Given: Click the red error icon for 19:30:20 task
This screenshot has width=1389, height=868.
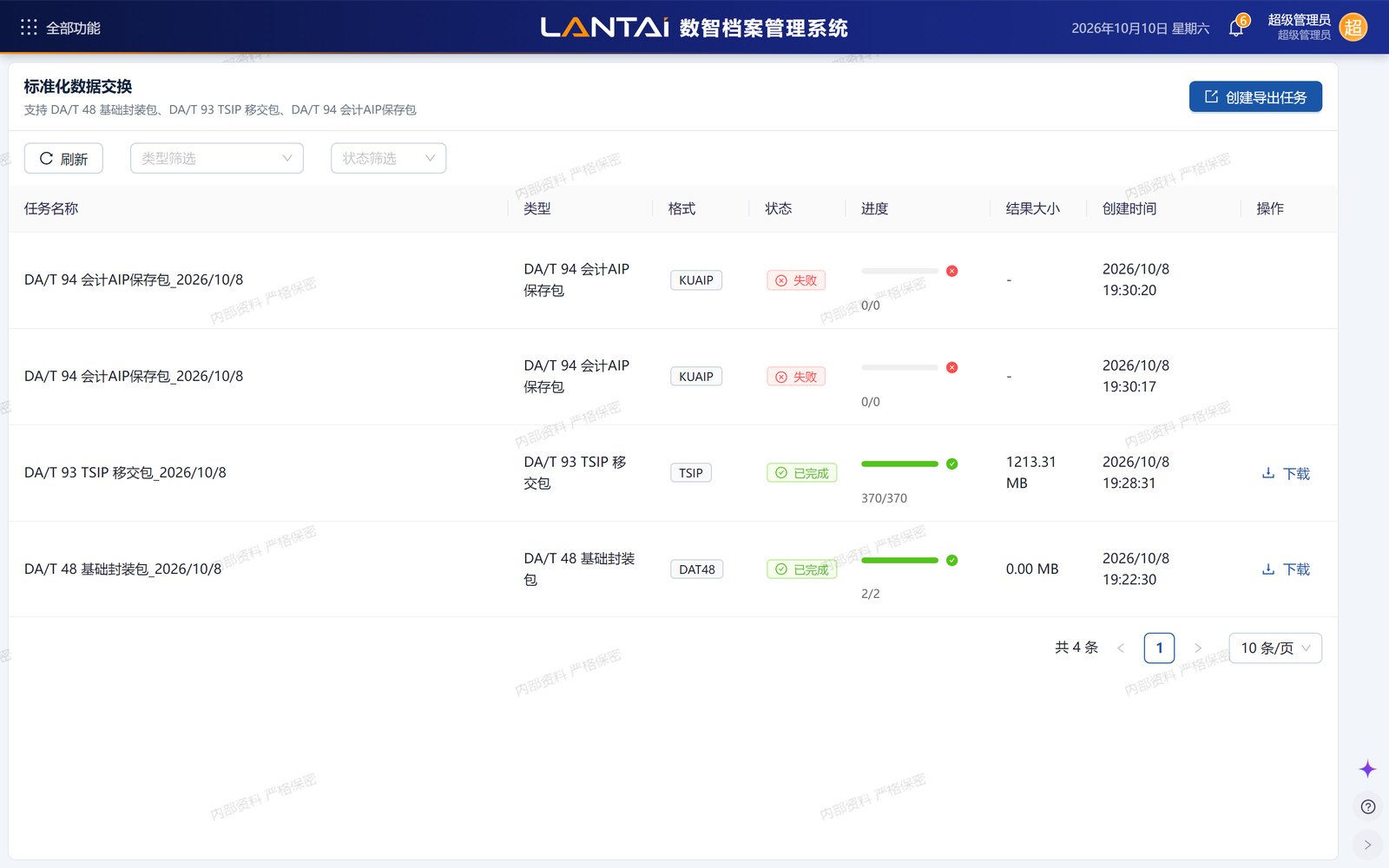Looking at the screenshot, I should tap(952, 271).
